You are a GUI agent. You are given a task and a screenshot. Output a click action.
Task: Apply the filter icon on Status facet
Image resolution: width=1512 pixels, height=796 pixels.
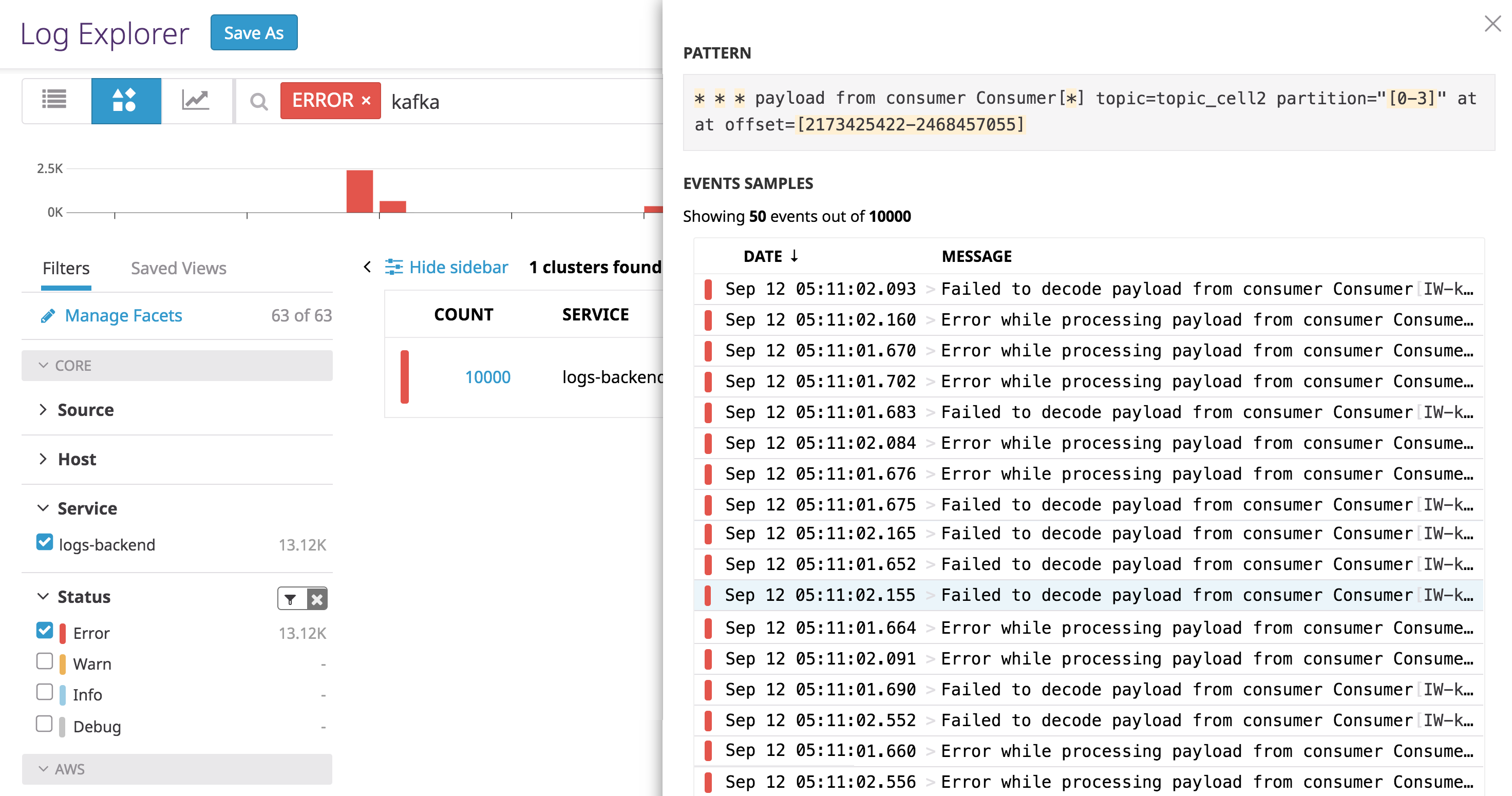[x=292, y=598]
